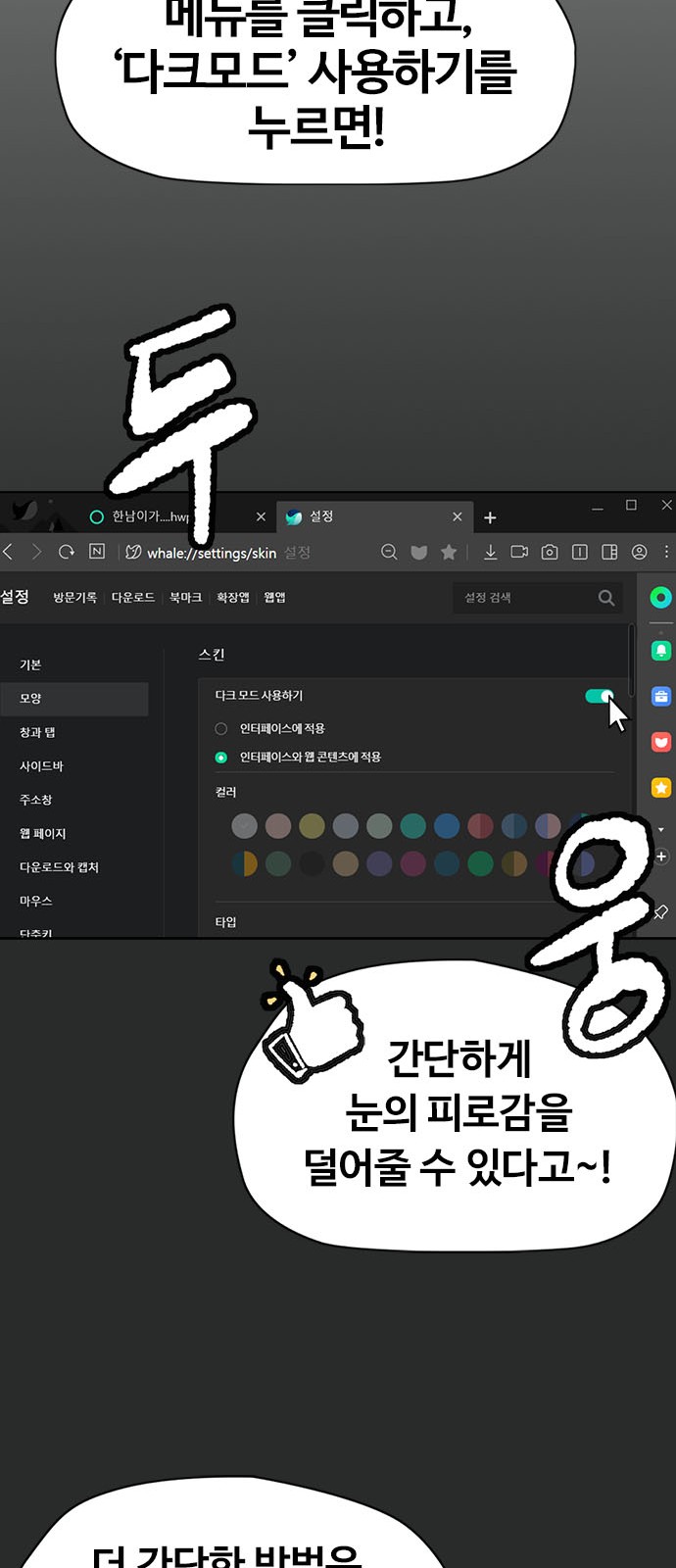Pick the red color swatch
Screen dimensions: 676x1568
click(480, 826)
